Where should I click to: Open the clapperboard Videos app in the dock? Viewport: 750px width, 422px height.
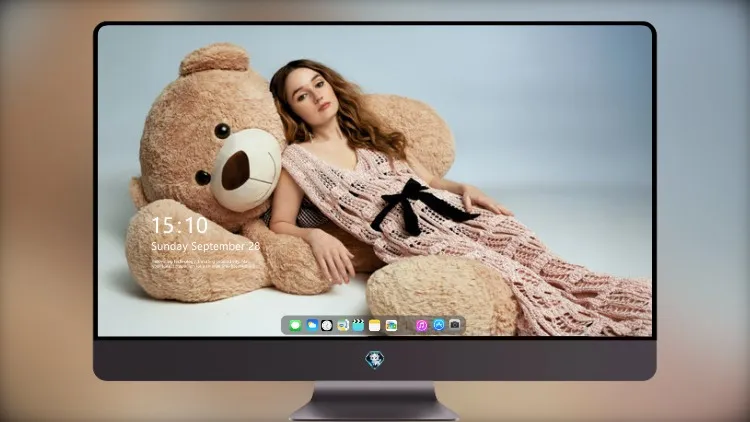[x=358, y=326]
